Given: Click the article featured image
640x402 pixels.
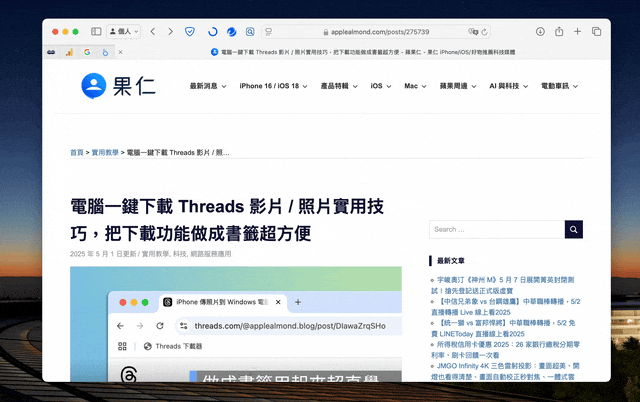Looking at the screenshot, I should point(236,324).
